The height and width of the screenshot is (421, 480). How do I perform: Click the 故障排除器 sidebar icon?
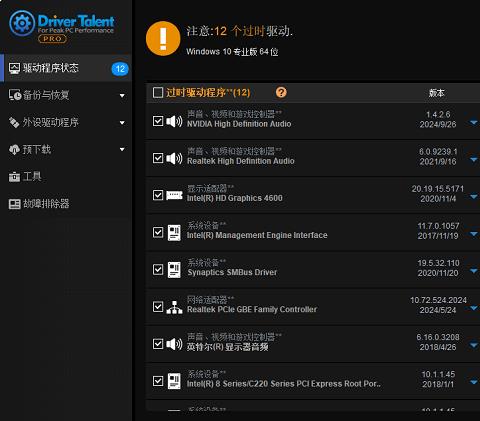click(15, 204)
